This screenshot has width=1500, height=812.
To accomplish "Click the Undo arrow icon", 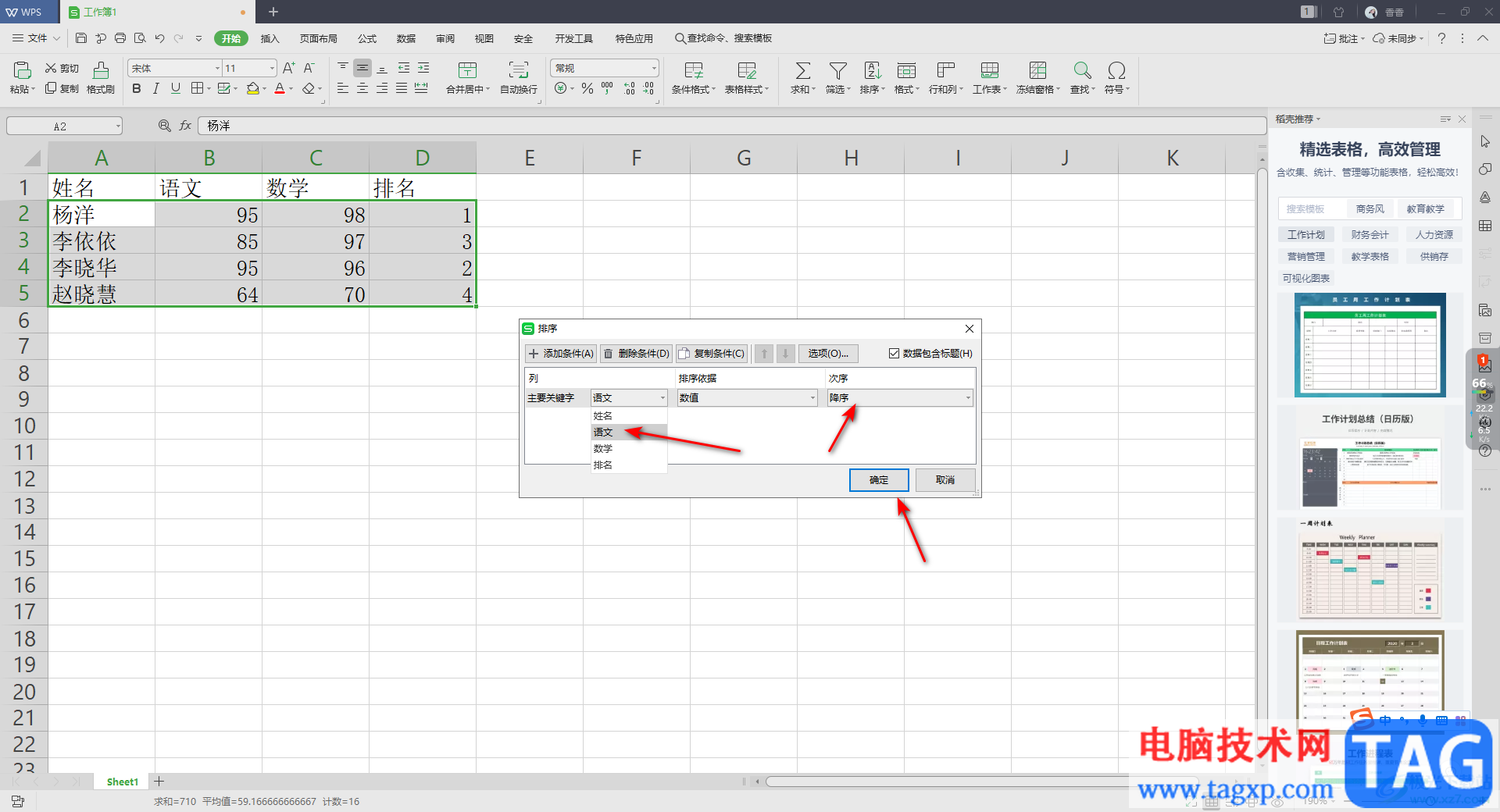I will click(159, 37).
